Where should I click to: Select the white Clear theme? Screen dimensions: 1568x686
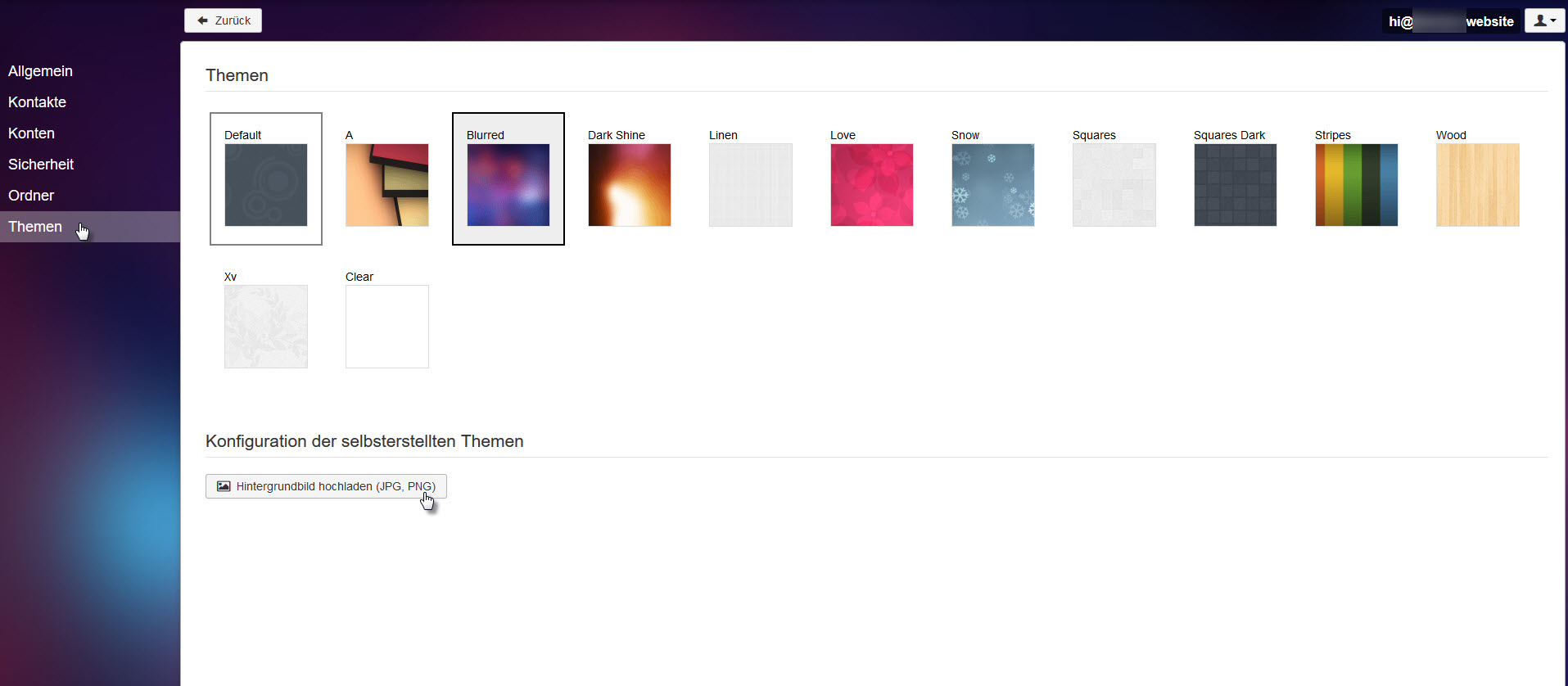click(x=387, y=327)
